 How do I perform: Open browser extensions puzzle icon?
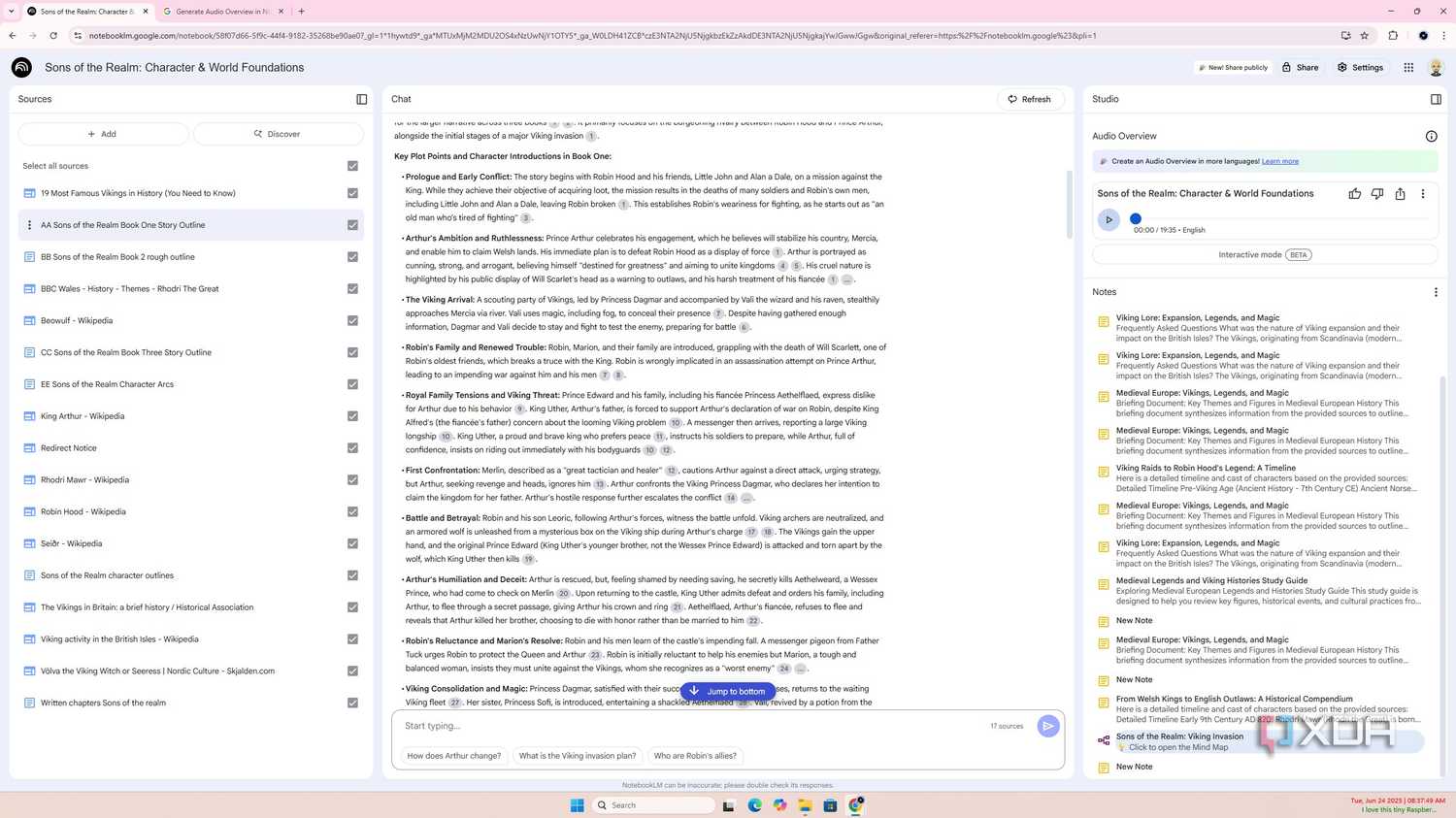(x=1393, y=36)
